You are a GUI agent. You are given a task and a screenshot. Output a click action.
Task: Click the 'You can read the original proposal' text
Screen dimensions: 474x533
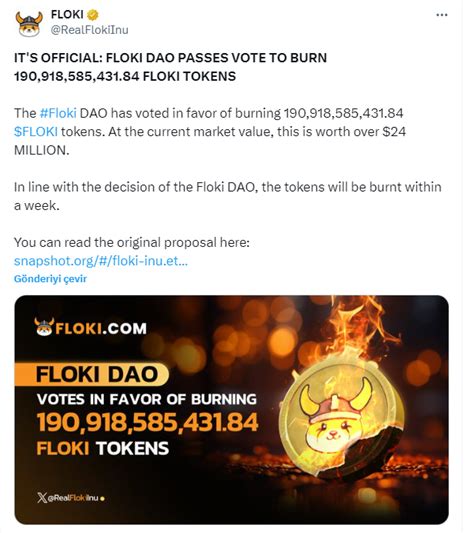(x=132, y=243)
